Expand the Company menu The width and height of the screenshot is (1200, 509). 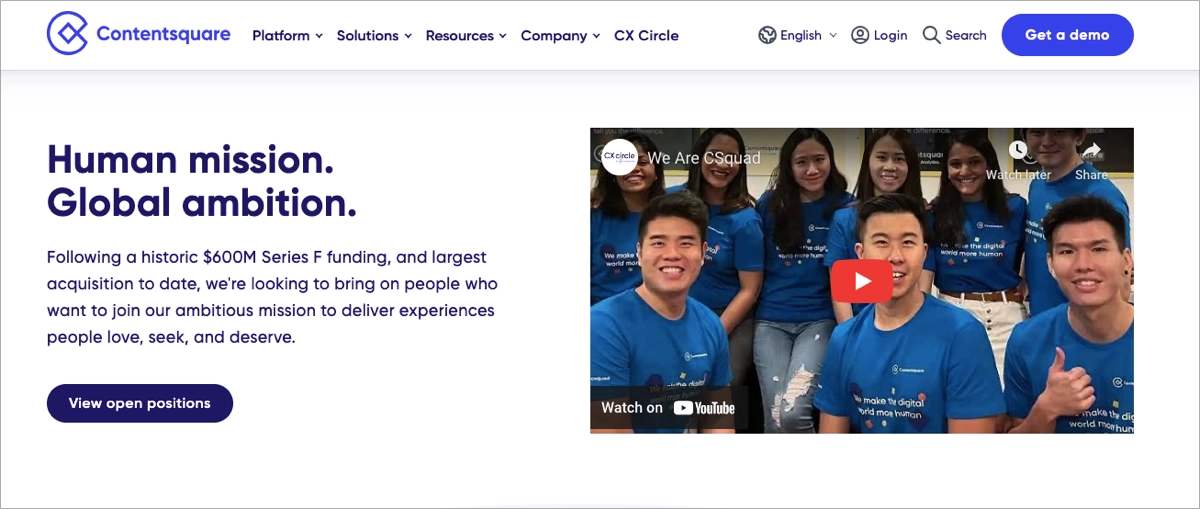(560, 35)
